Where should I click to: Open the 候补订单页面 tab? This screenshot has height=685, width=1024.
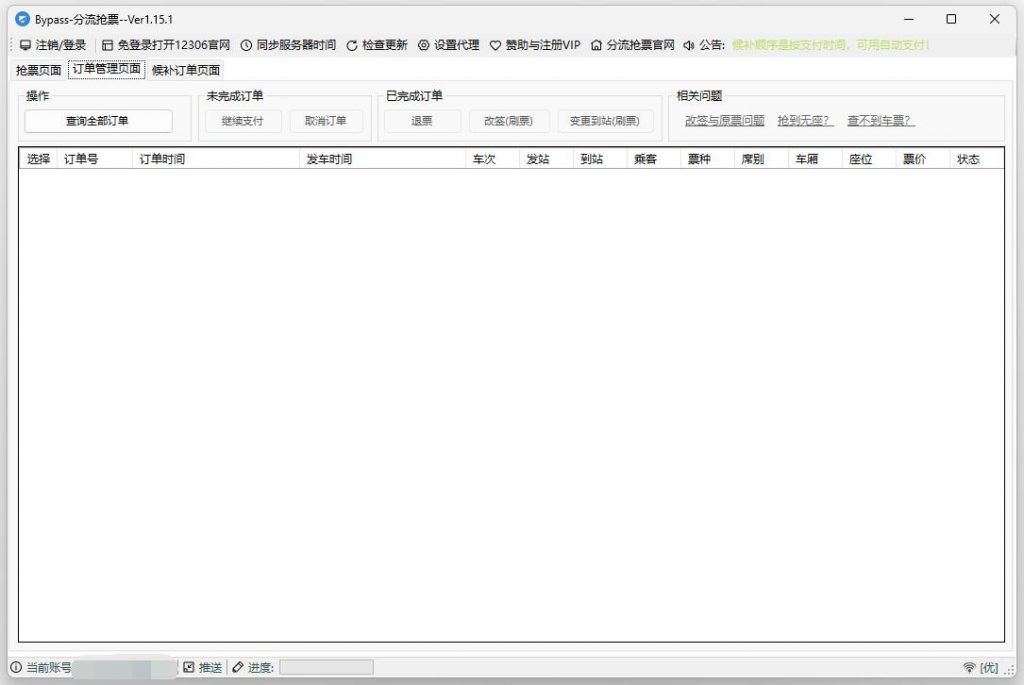[x=186, y=70]
